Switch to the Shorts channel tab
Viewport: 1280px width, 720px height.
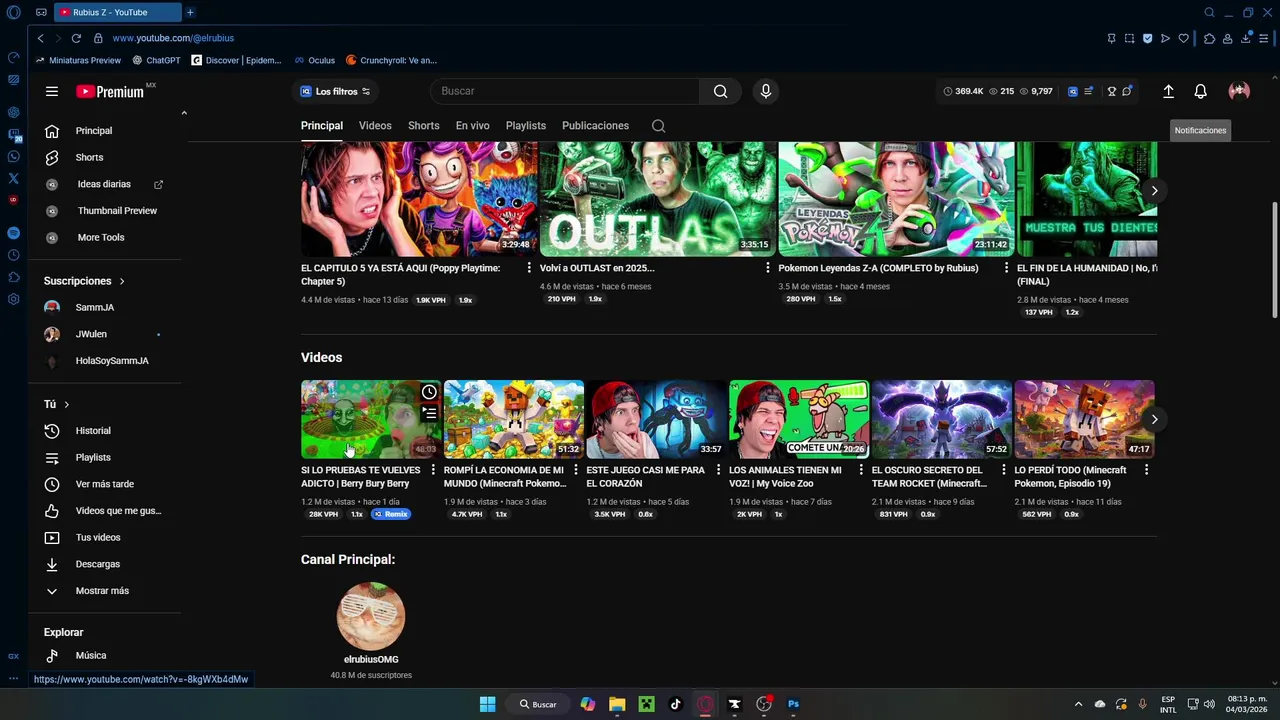tap(424, 126)
